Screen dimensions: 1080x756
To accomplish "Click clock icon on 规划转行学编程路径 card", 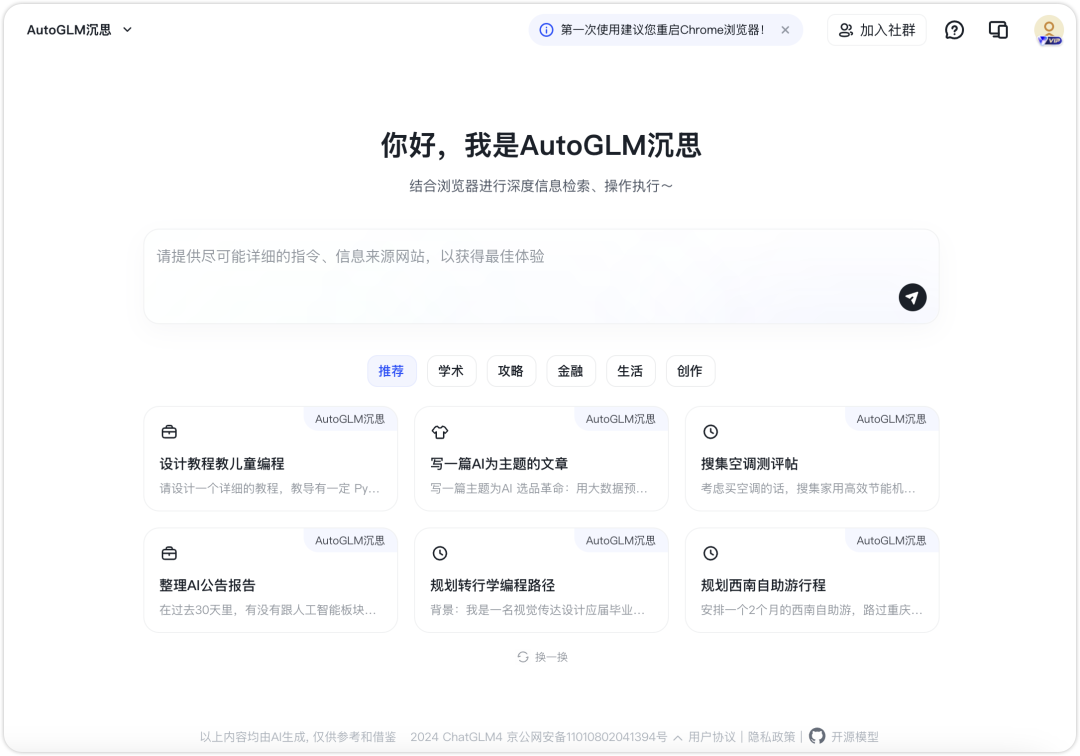I will [x=440, y=553].
